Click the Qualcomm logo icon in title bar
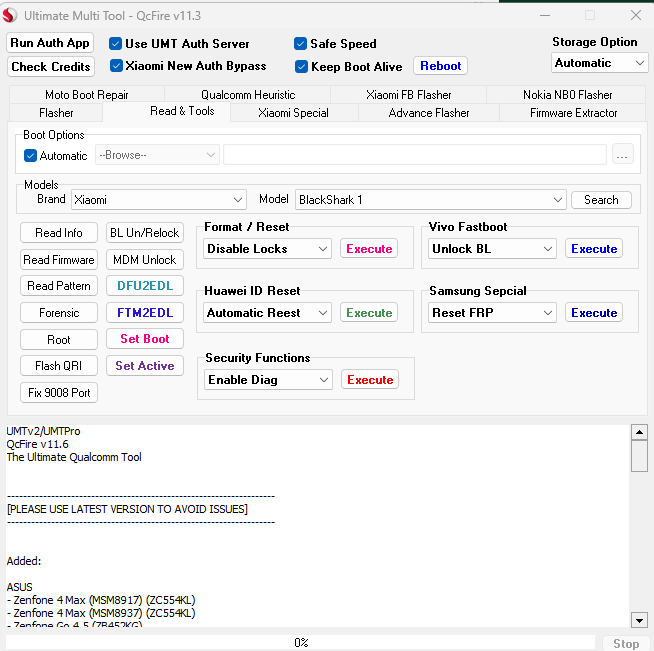The width and height of the screenshot is (654, 651). 11,15
